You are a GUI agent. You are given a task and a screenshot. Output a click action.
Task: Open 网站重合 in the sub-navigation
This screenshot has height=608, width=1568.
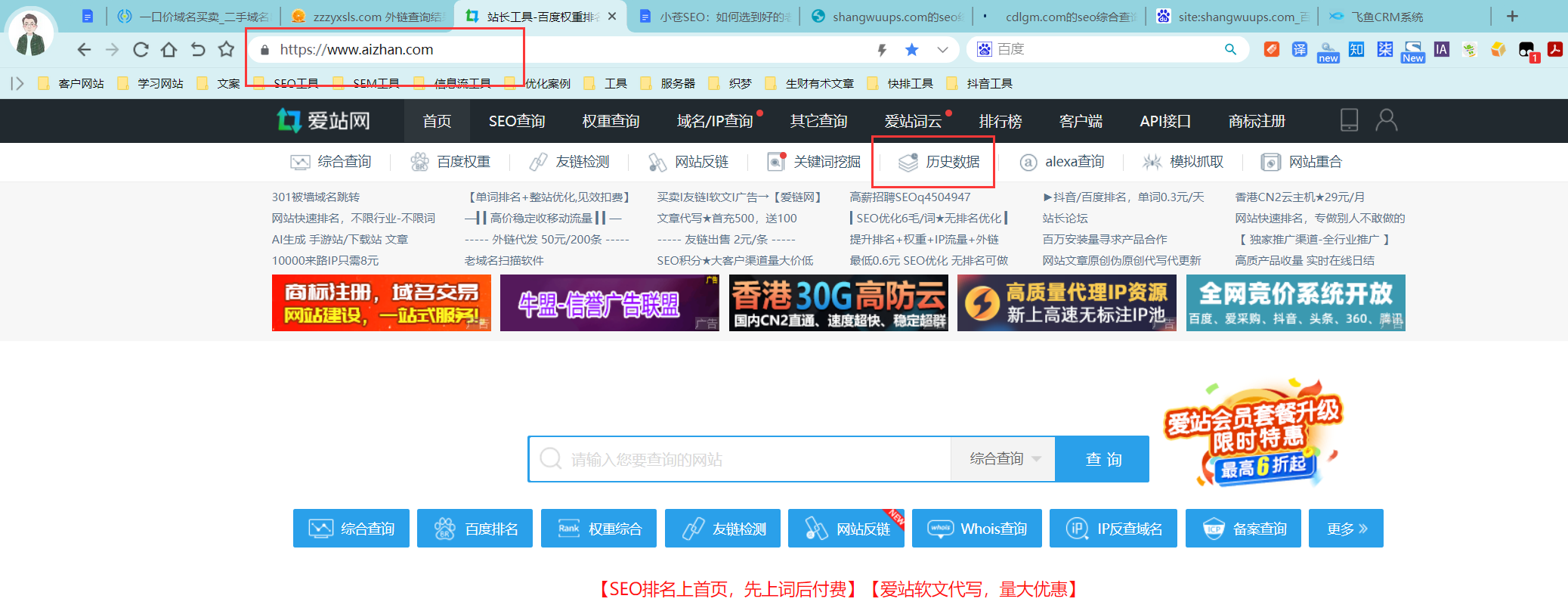pyautogui.click(x=1302, y=162)
